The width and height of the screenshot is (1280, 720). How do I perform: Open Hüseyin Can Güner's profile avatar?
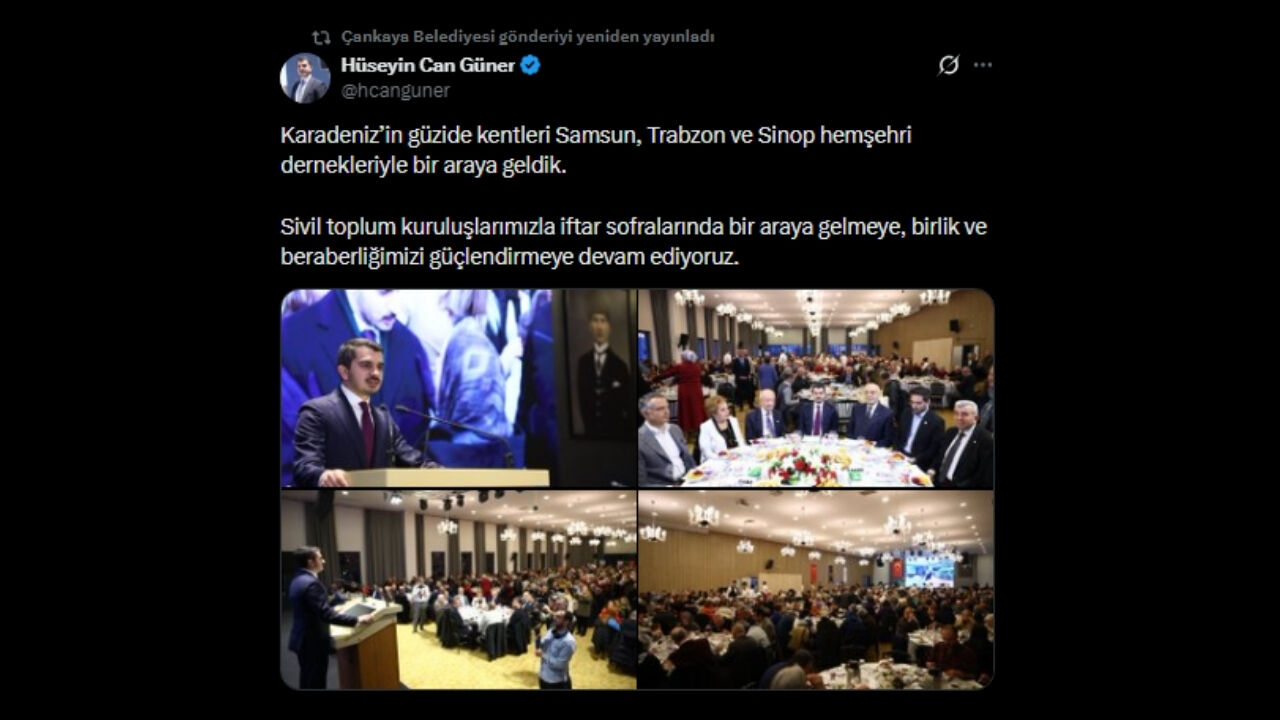click(305, 78)
